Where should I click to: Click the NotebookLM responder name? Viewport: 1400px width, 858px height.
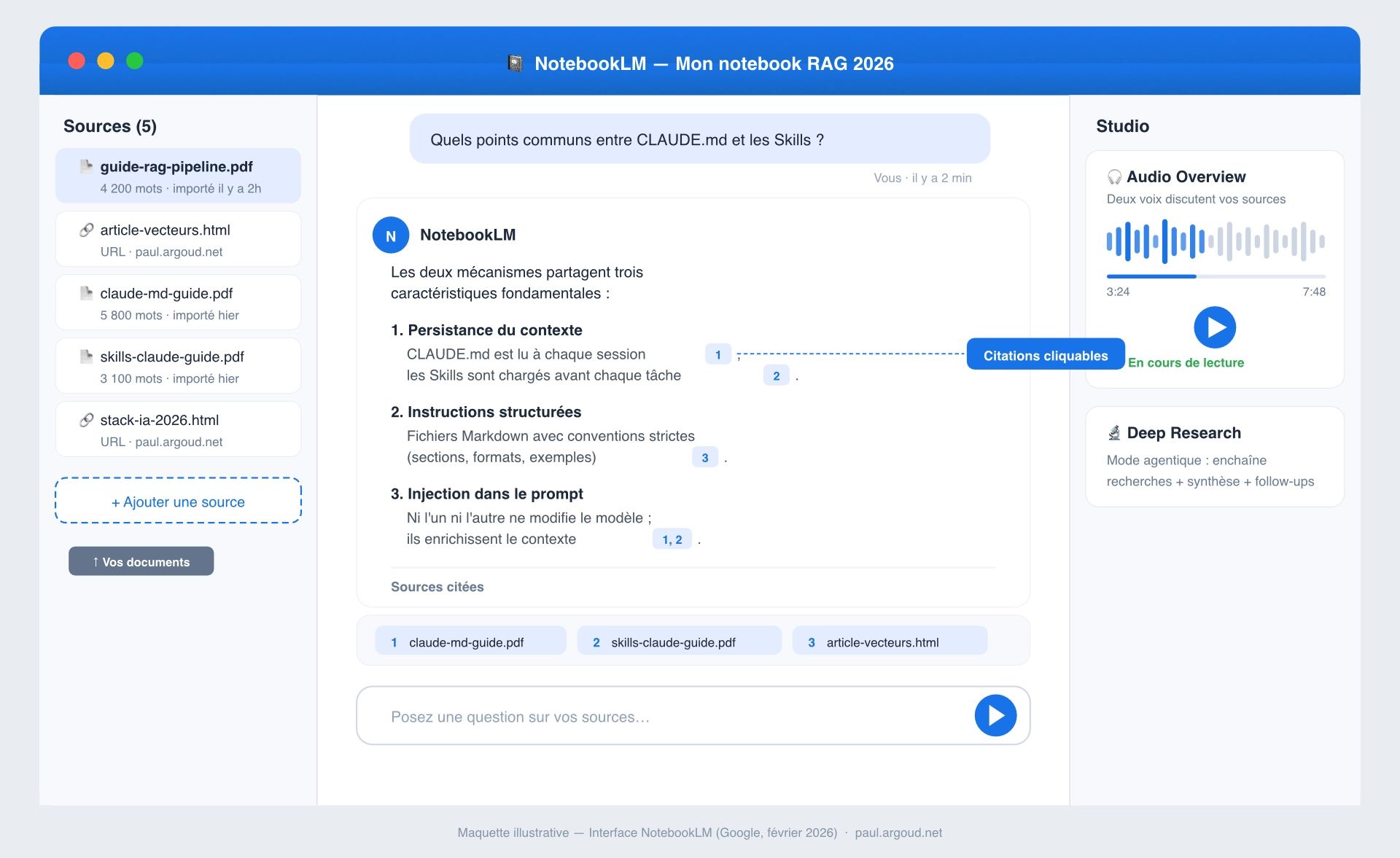point(468,235)
